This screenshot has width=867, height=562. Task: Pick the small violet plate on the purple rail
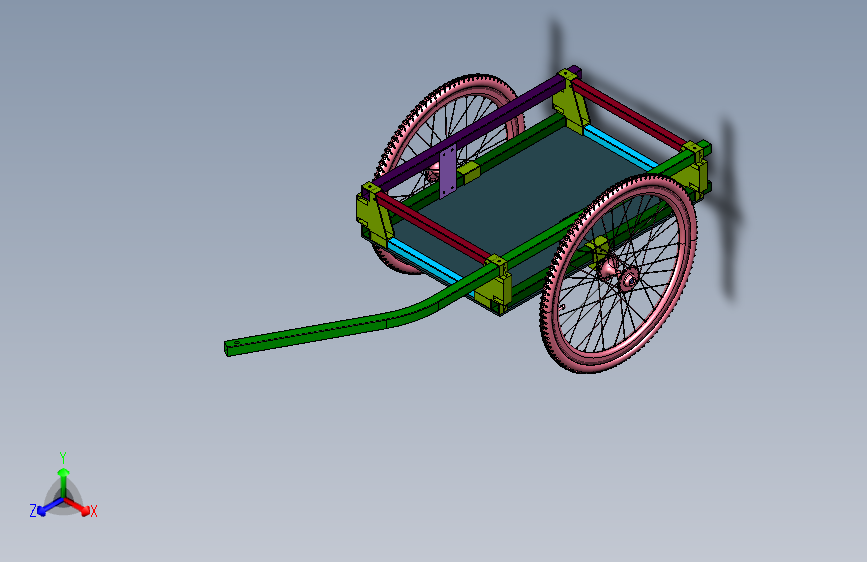pyautogui.click(x=448, y=171)
